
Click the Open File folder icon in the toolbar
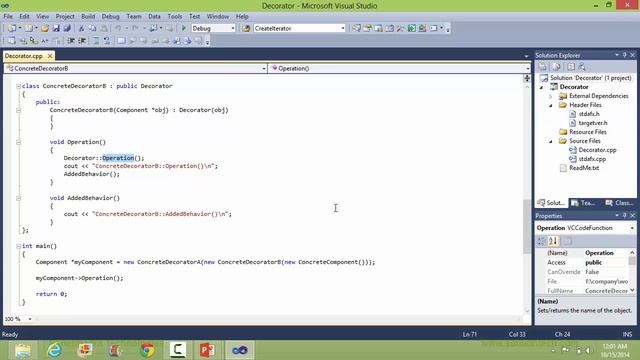44,28
